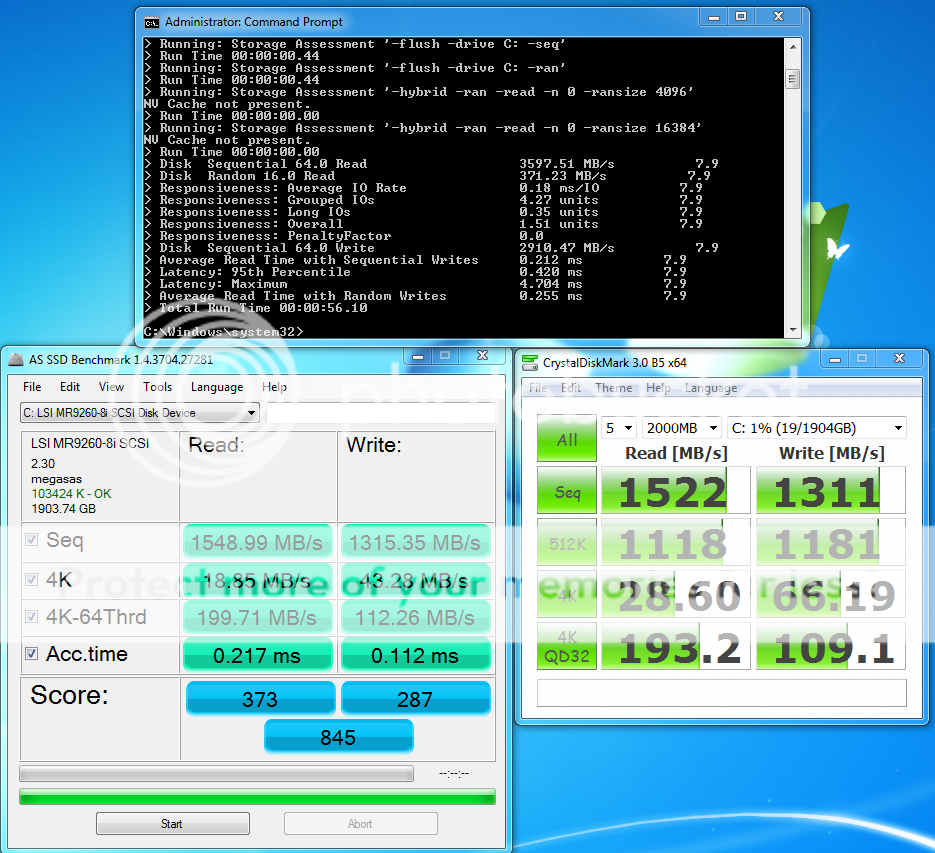The width and height of the screenshot is (935, 853).
Task: Open the 2000MB test size dropdown
Action: click(x=682, y=428)
